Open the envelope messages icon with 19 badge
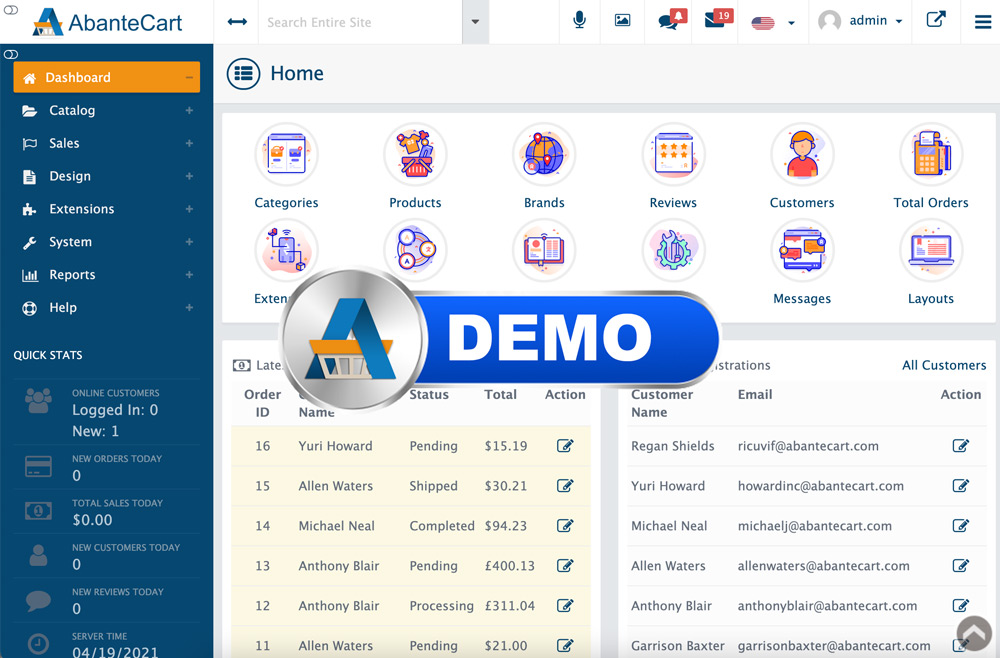Image resolution: width=1000 pixels, height=658 pixels. click(718, 19)
